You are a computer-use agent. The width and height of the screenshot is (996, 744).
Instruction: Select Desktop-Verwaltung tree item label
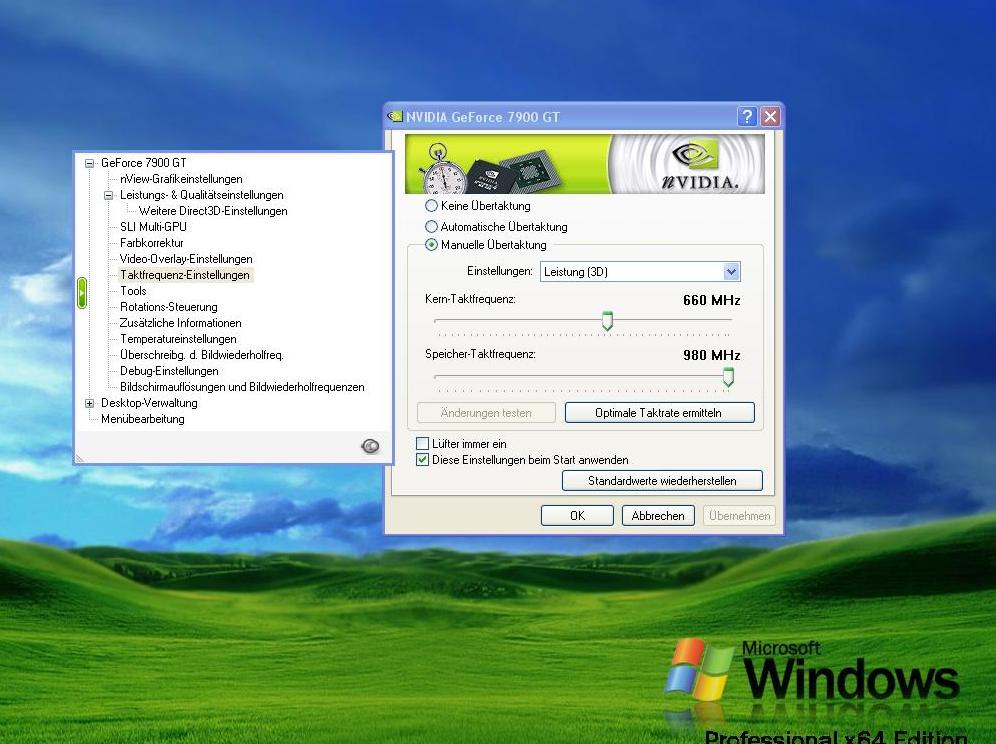(149, 403)
